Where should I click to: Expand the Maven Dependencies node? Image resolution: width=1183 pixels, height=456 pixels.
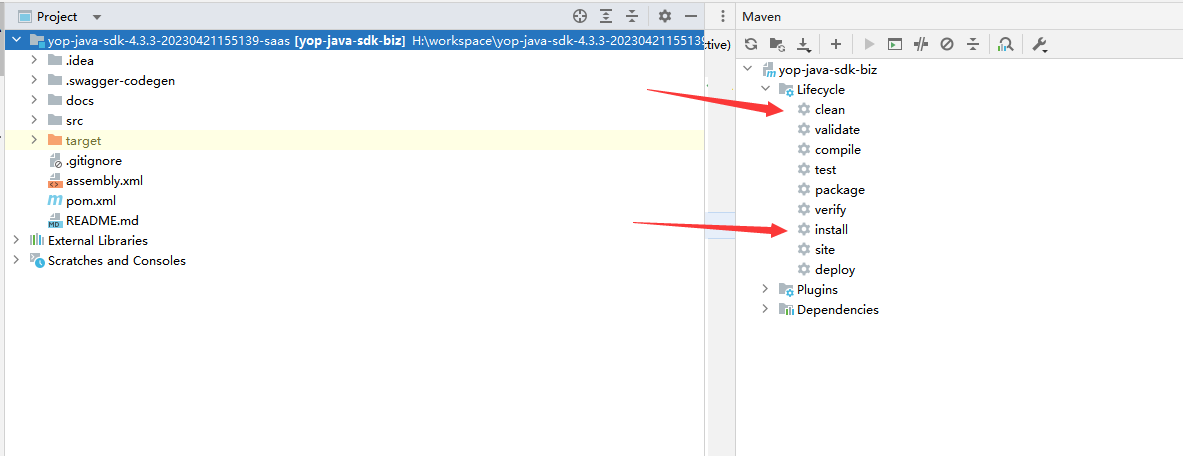[765, 309]
